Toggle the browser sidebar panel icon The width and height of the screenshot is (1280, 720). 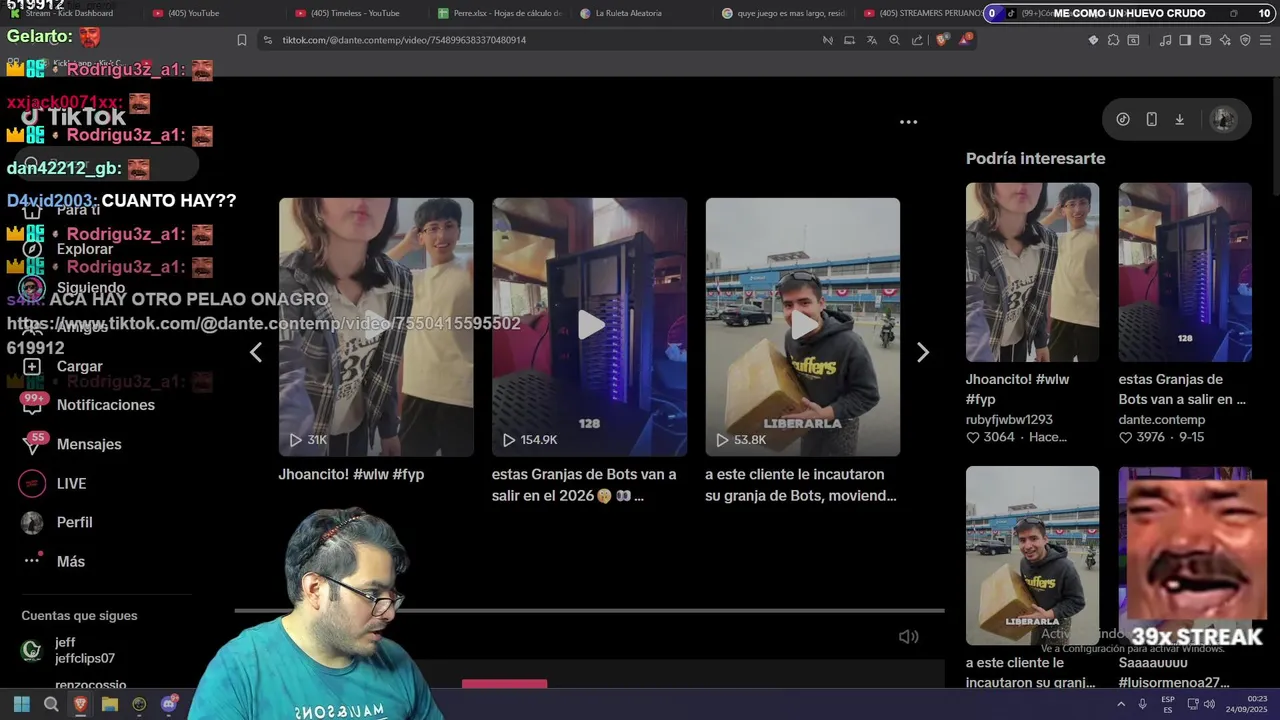pyautogui.click(x=1185, y=40)
